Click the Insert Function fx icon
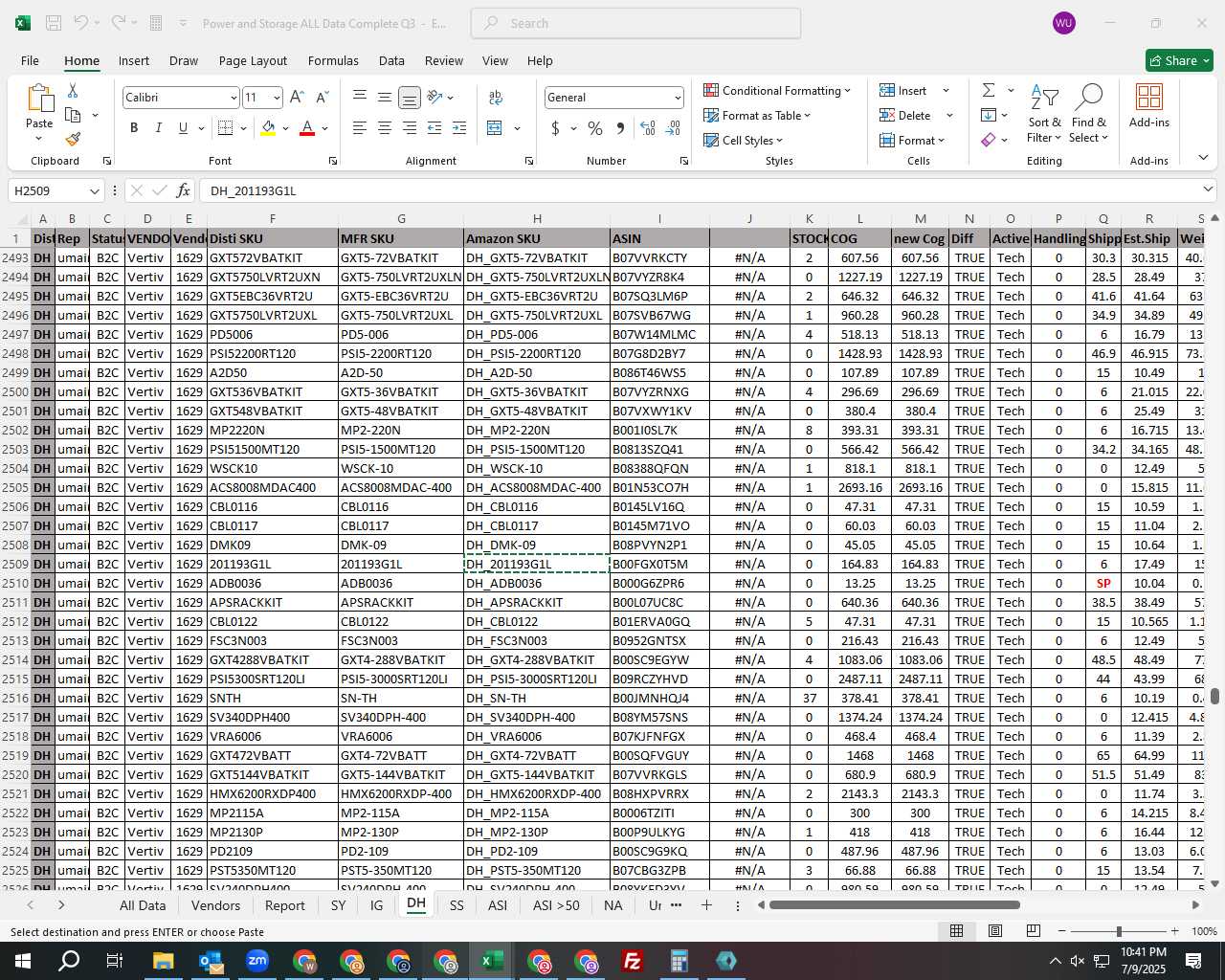 (183, 190)
